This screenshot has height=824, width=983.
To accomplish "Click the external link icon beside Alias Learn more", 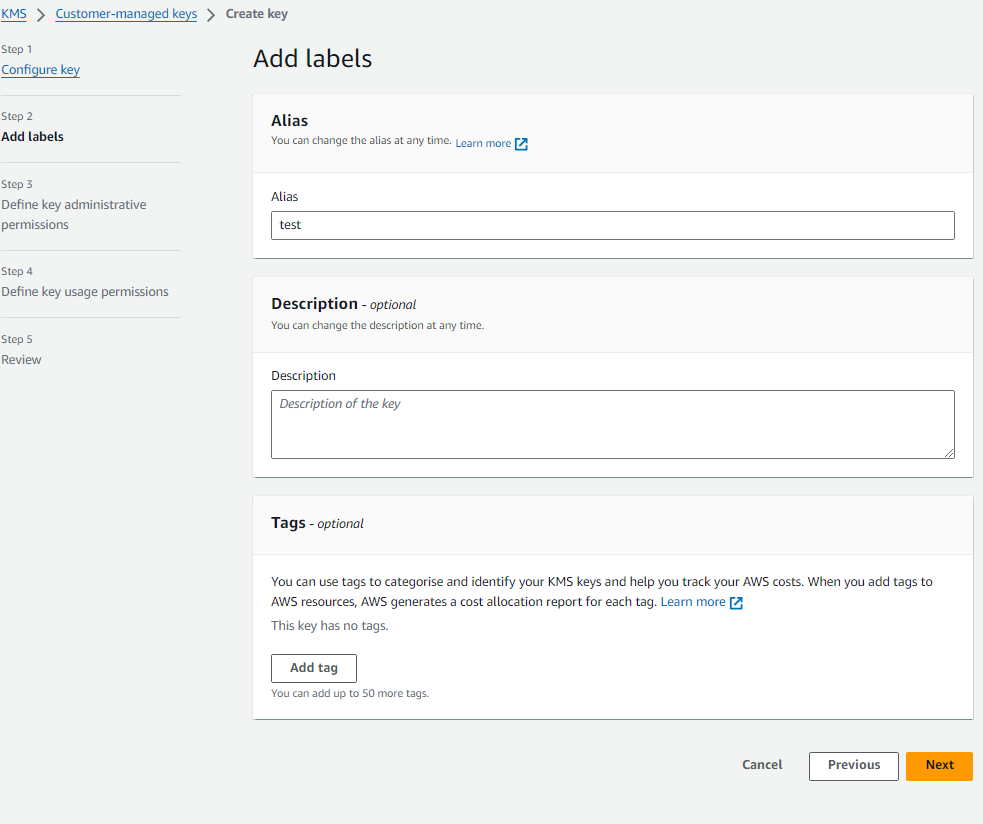I will [521, 144].
